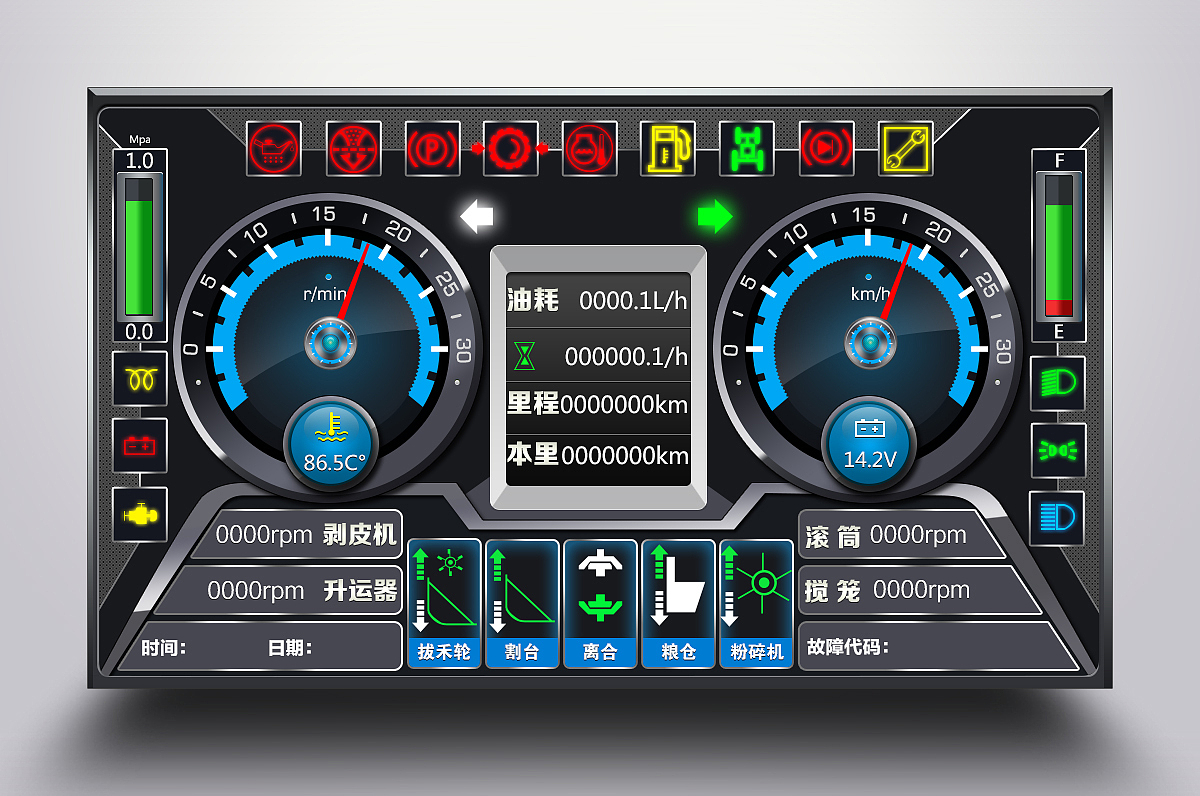Select the yellow fuel pump indicator
Viewport: 1200px width, 796px height.
point(669,149)
